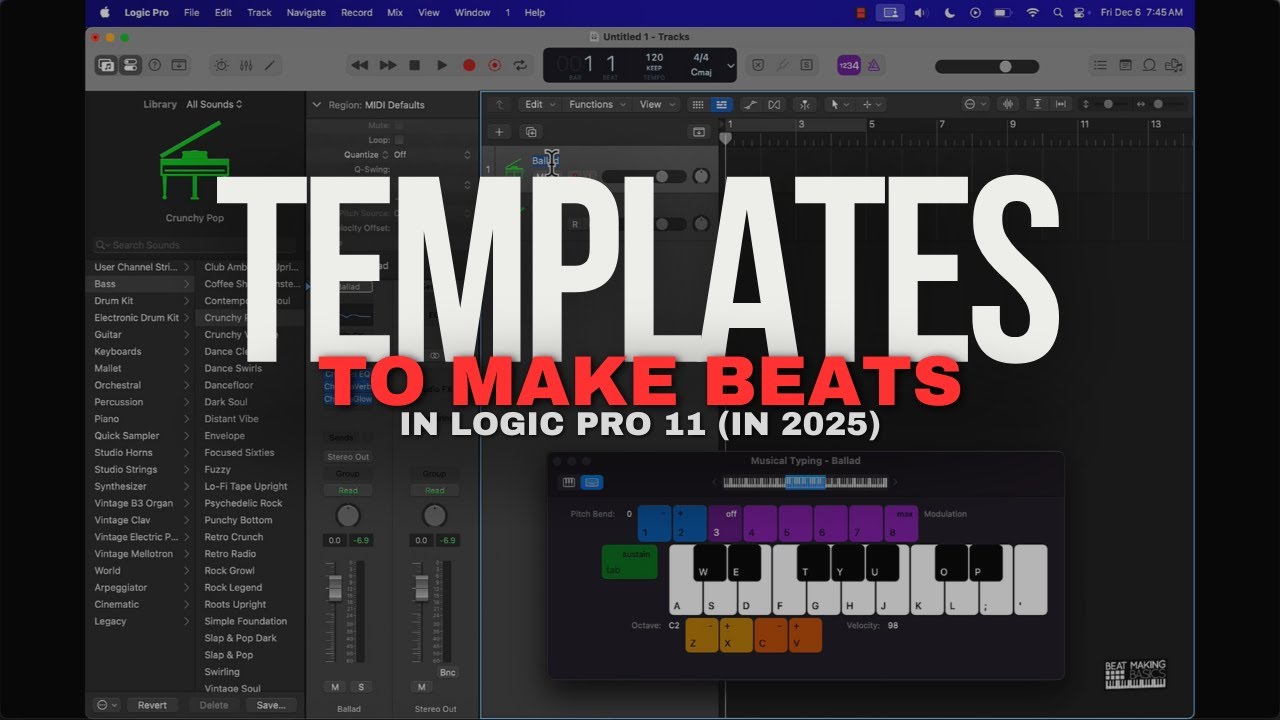Click the Save... button in Library
1280x720 pixels.
tap(271, 705)
